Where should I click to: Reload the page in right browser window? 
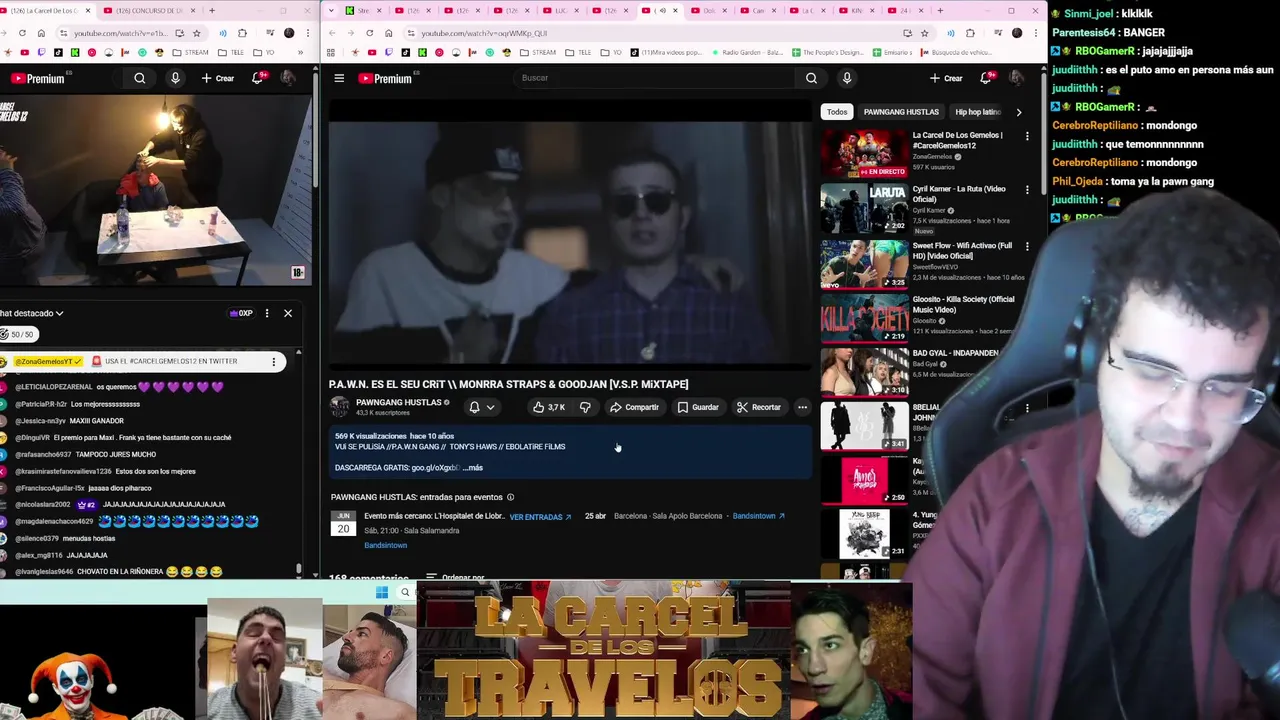click(x=370, y=33)
